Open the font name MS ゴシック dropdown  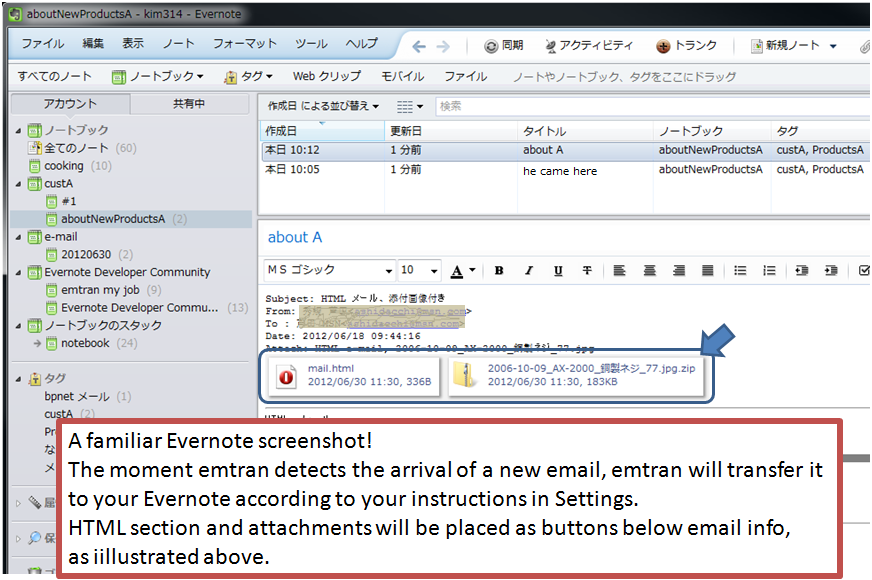pyautogui.click(x=389, y=271)
